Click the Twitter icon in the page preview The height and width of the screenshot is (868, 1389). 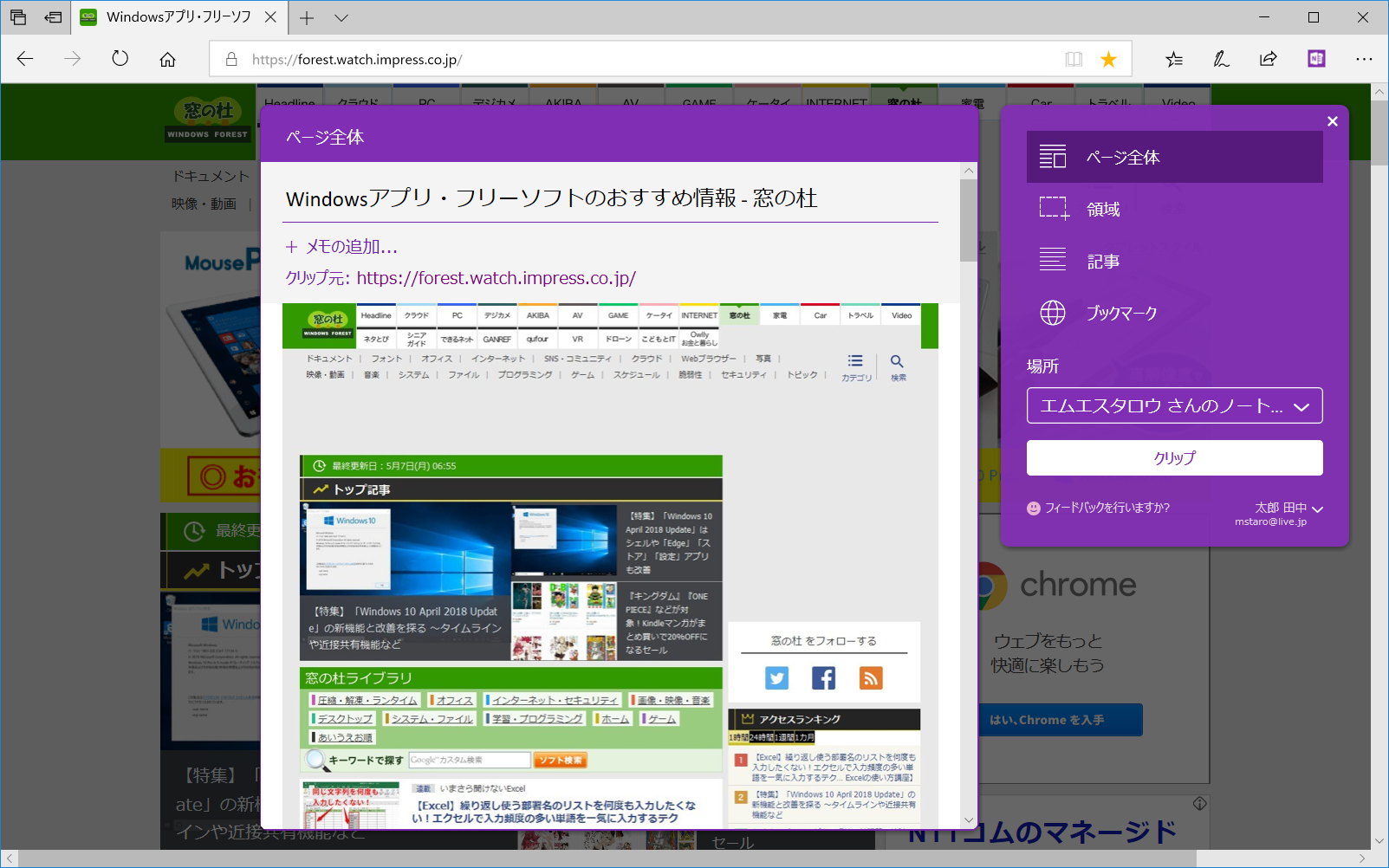click(777, 678)
